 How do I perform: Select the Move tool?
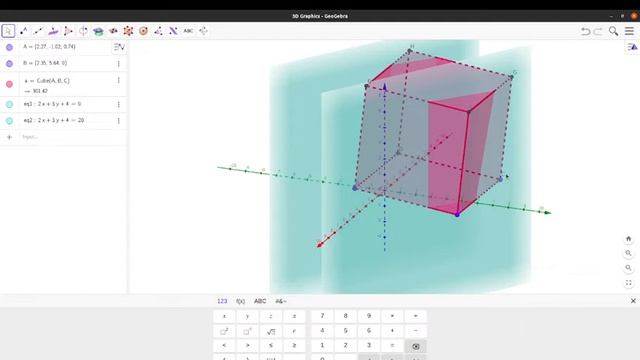8,31
